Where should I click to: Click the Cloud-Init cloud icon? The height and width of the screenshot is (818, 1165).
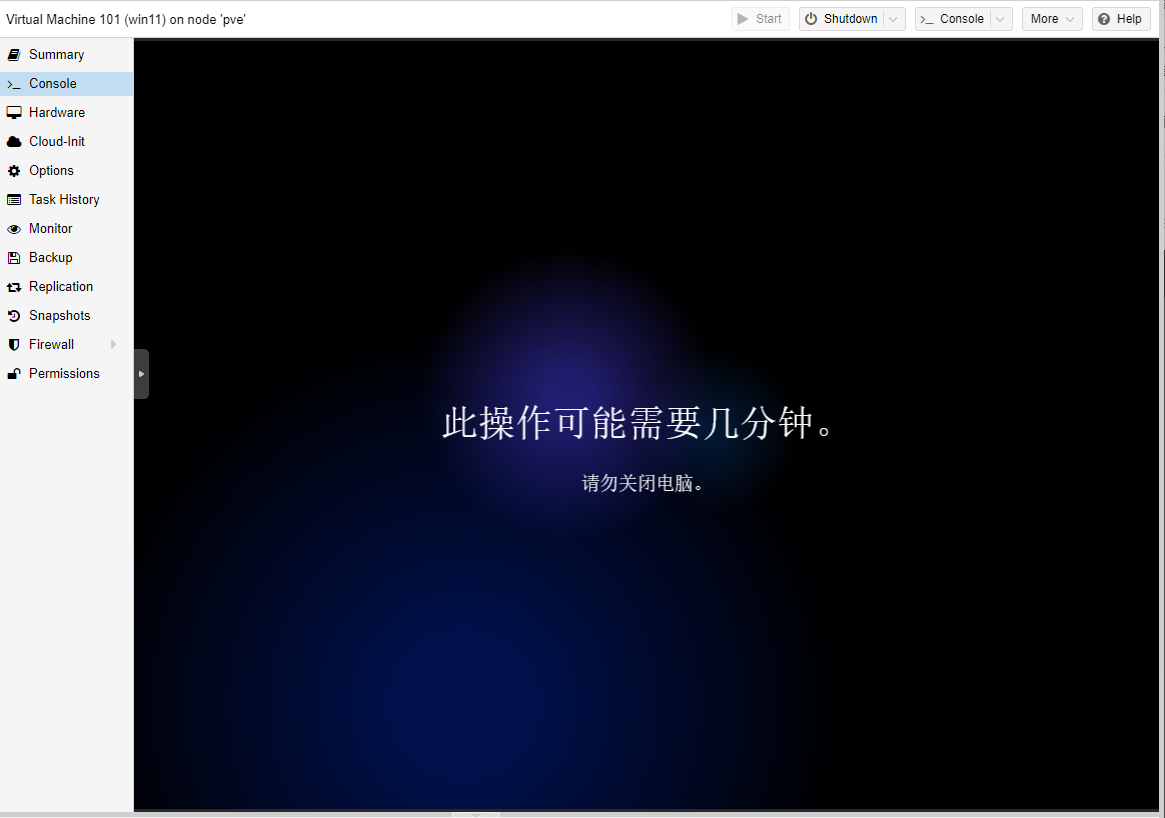coord(14,142)
